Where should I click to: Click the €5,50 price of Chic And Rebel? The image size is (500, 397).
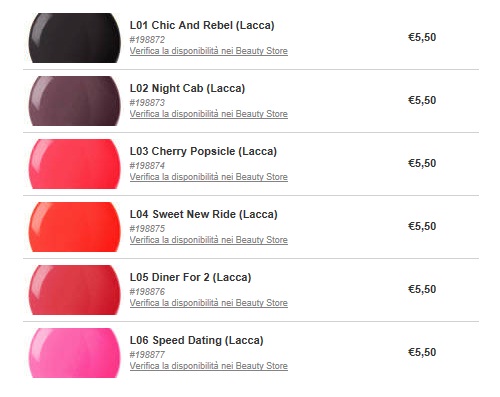click(x=422, y=37)
